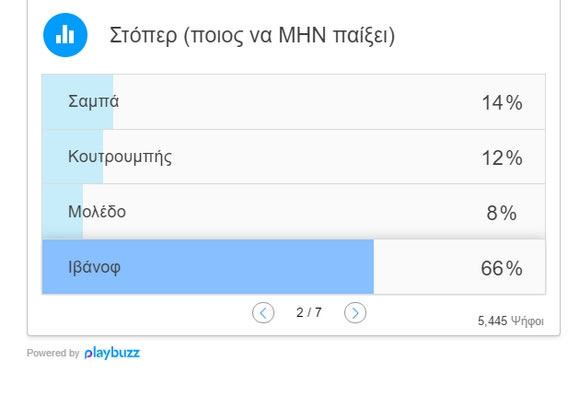Click the 66% result for Ιβάνοφ
580x397 pixels.
[502, 268]
